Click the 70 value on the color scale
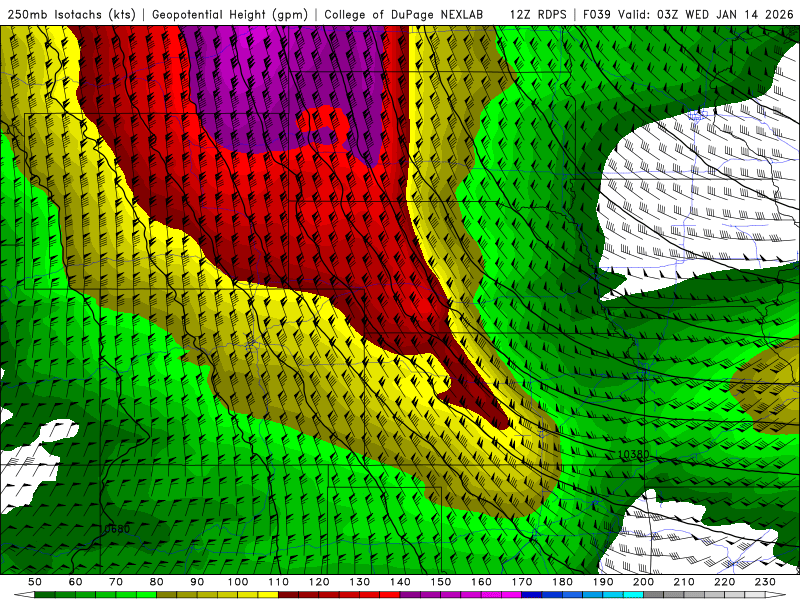 tap(116, 582)
